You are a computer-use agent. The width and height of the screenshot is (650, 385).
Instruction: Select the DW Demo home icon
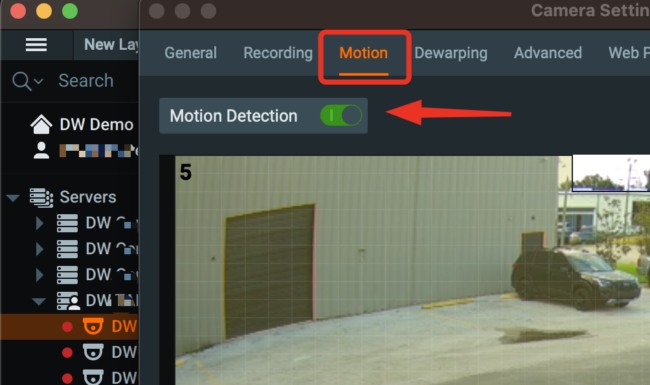tap(41, 124)
